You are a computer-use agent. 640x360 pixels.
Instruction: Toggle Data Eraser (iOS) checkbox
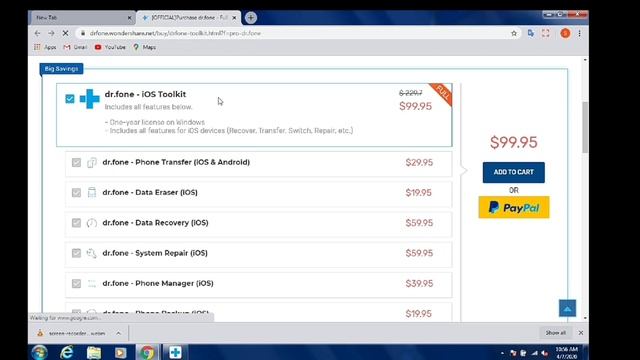76,193
